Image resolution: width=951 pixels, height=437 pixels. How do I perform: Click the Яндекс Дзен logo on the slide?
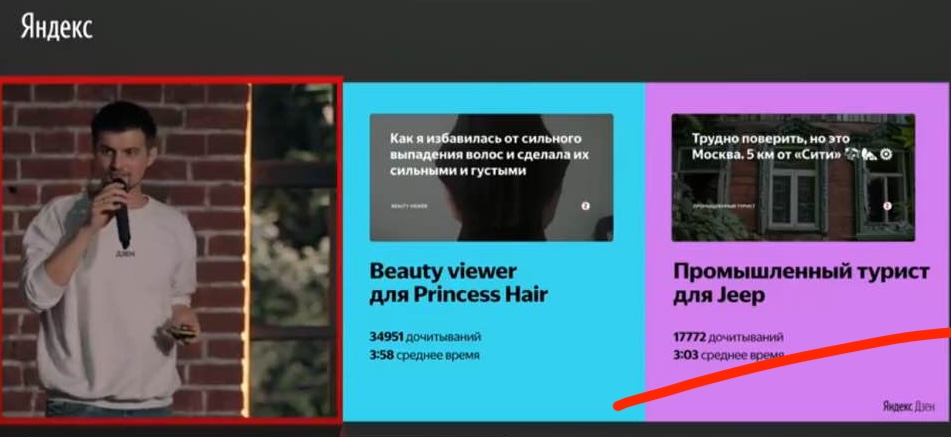click(908, 407)
